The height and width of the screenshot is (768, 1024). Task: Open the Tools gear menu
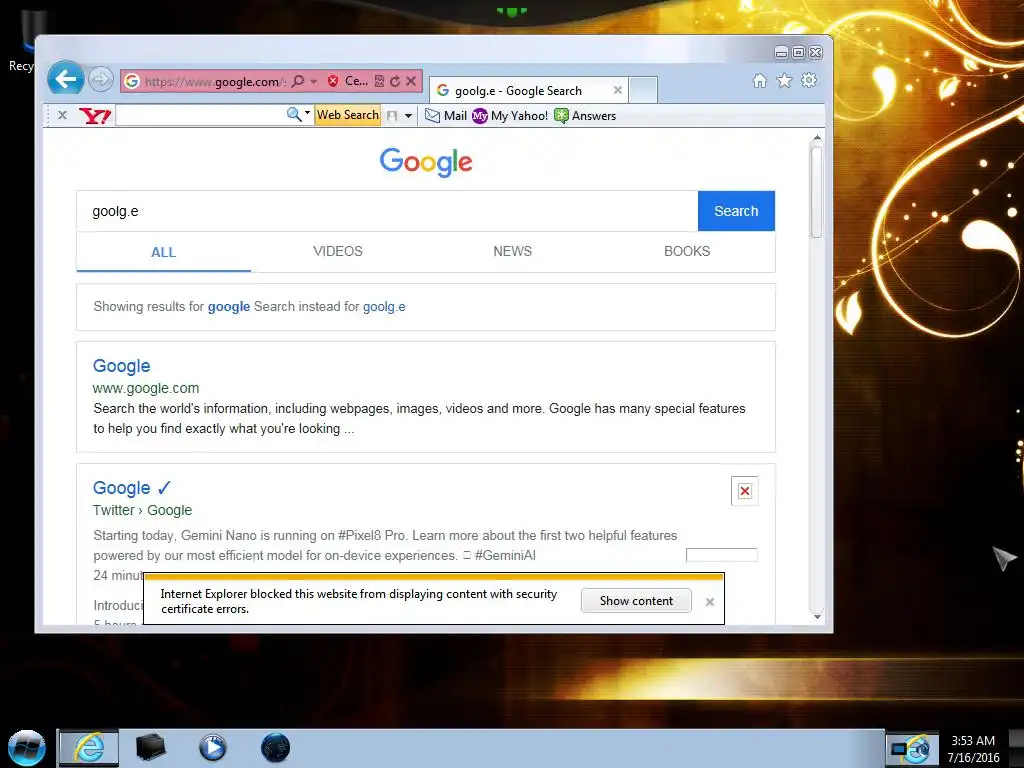coord(809,80)
